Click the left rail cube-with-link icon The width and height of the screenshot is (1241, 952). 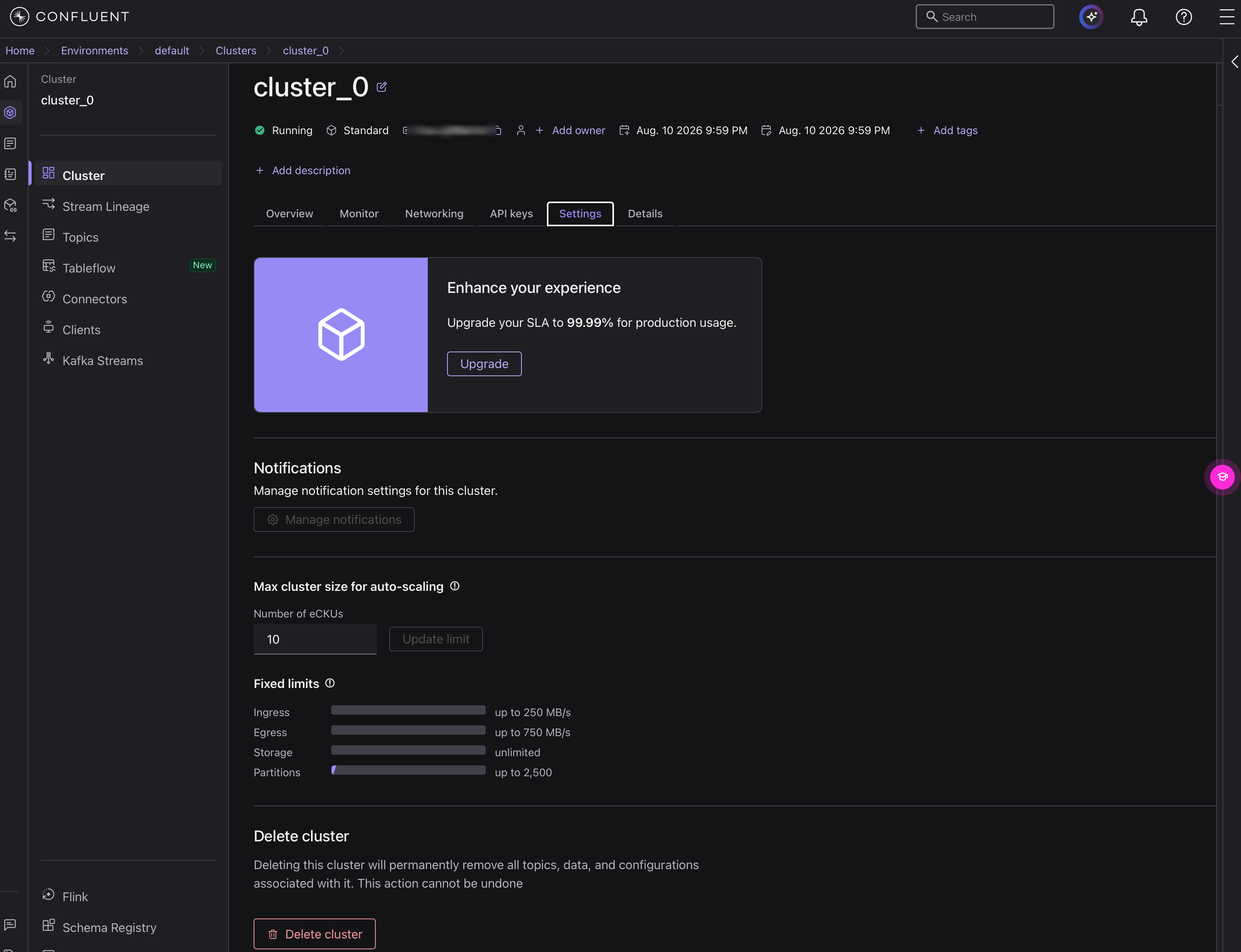[x=10, y=205]
